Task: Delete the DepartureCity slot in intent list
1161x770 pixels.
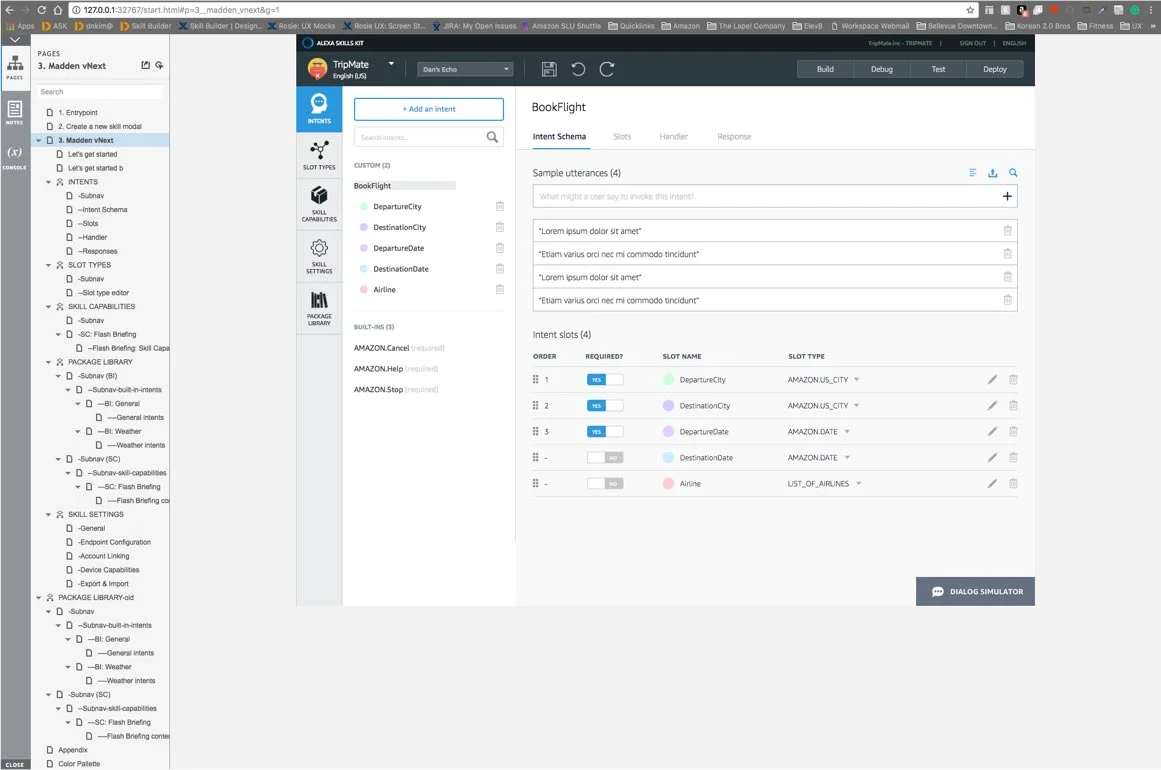Action: click(x=500, y=207)
